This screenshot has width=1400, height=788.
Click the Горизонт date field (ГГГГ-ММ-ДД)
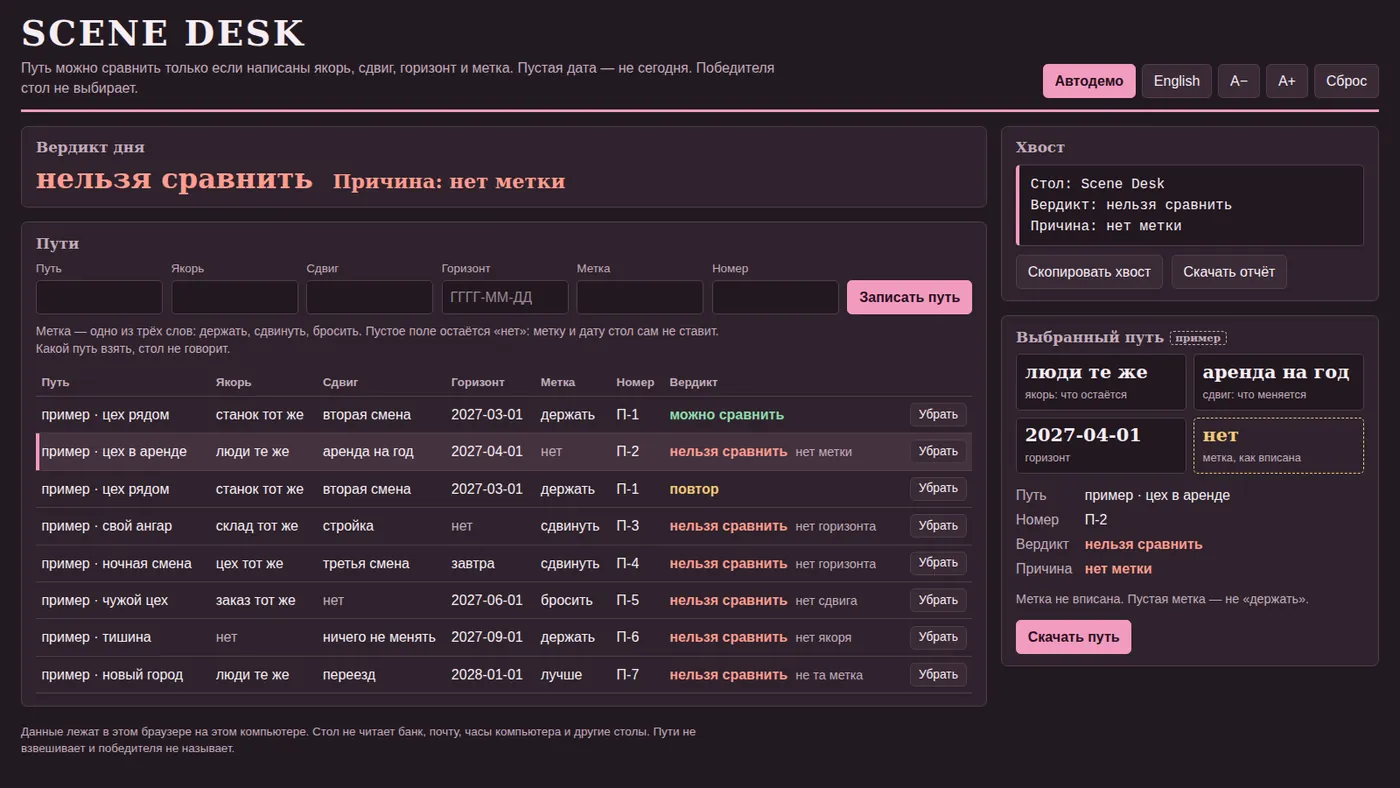505,297
